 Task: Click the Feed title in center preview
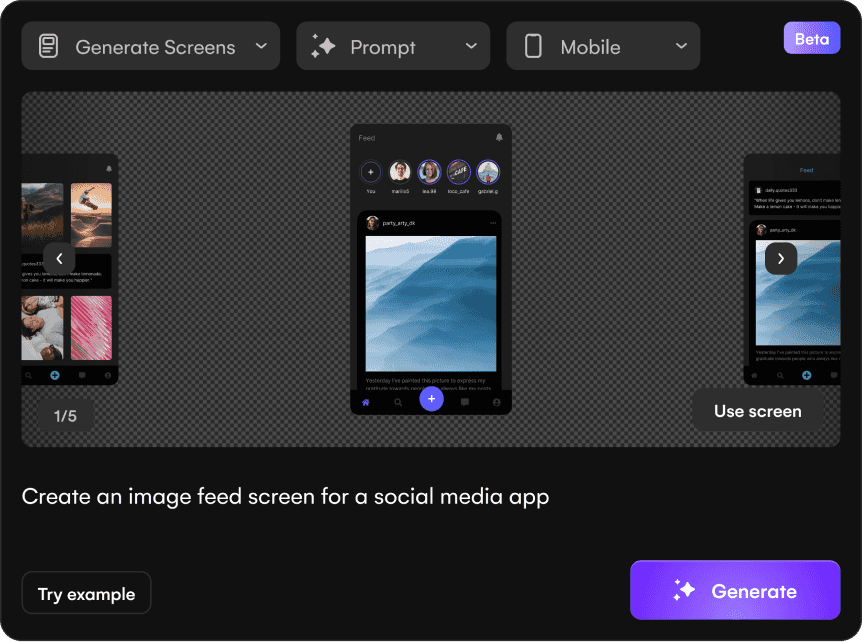(x=367, y=138)
